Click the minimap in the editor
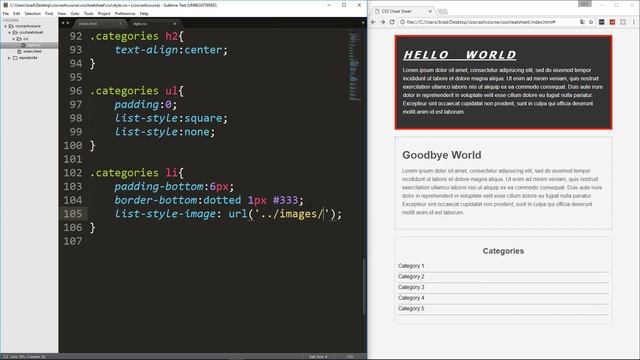This screenshot has width=640, height=360. (355, 67)
